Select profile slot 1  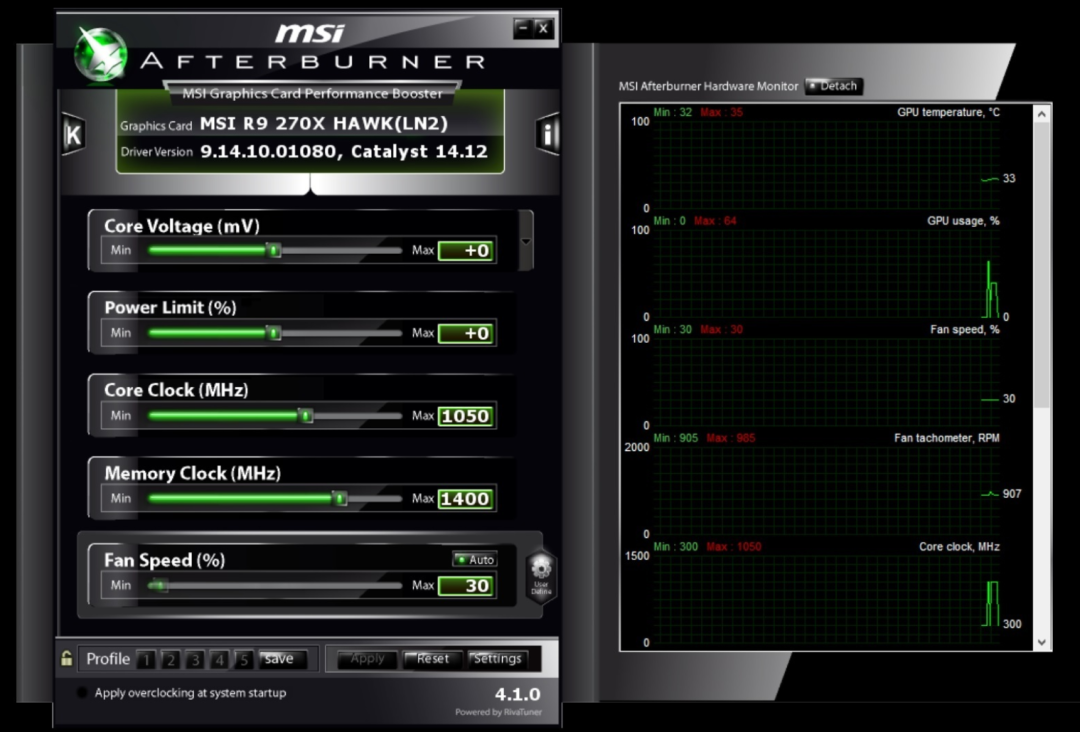point(146,660)
